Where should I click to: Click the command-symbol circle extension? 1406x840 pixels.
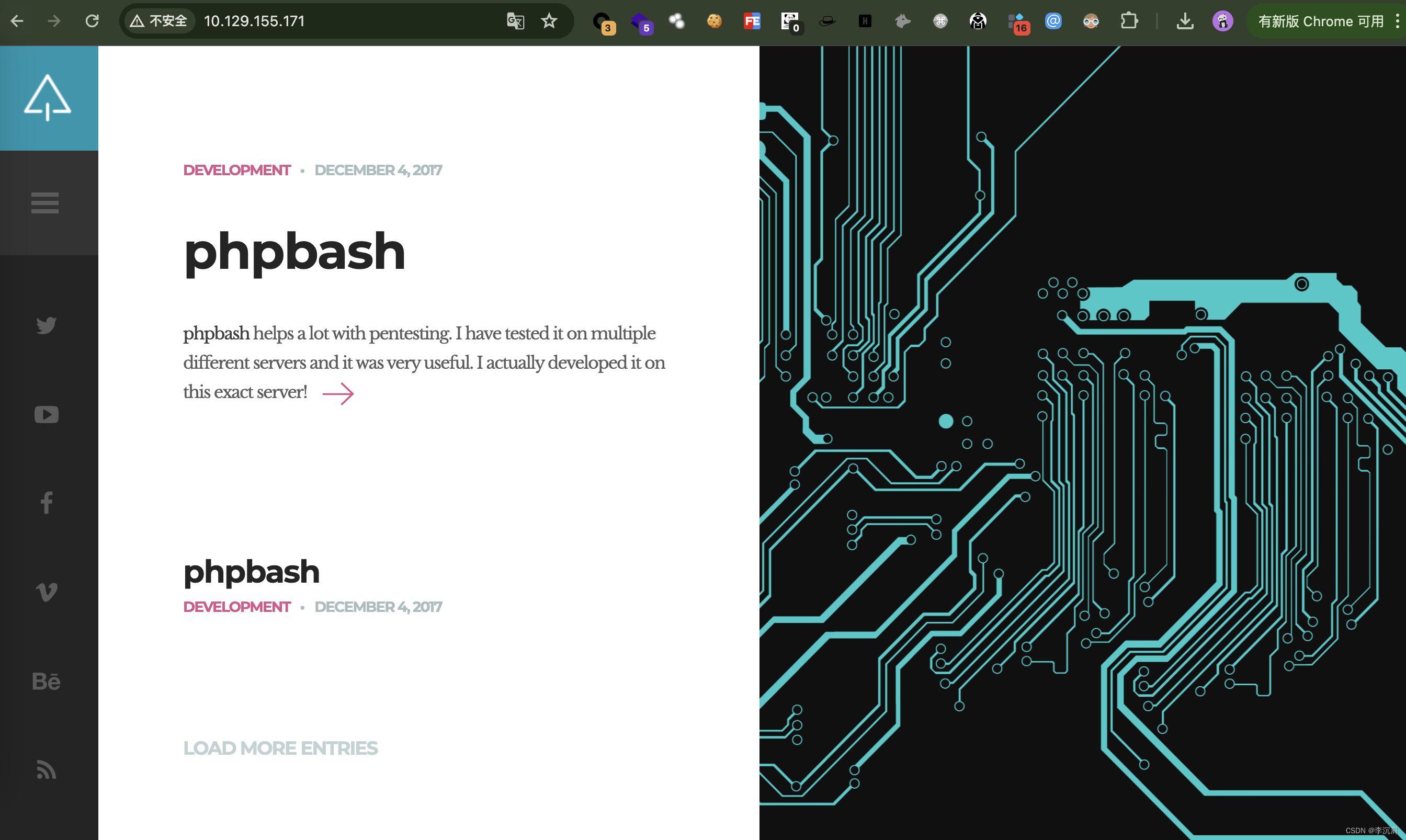coord(940,21)
